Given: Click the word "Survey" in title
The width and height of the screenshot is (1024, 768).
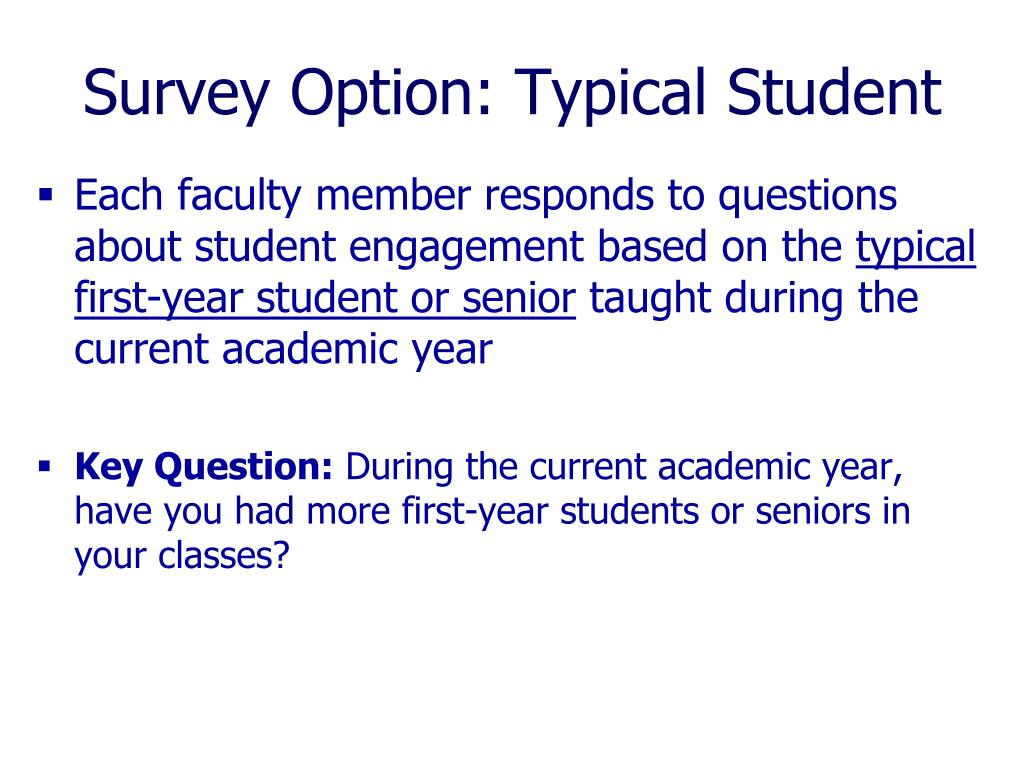Looking at the screenshot, I should [176, 93].
